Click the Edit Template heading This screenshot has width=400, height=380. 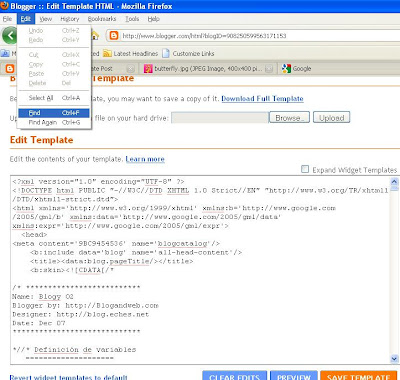(42, 140)
